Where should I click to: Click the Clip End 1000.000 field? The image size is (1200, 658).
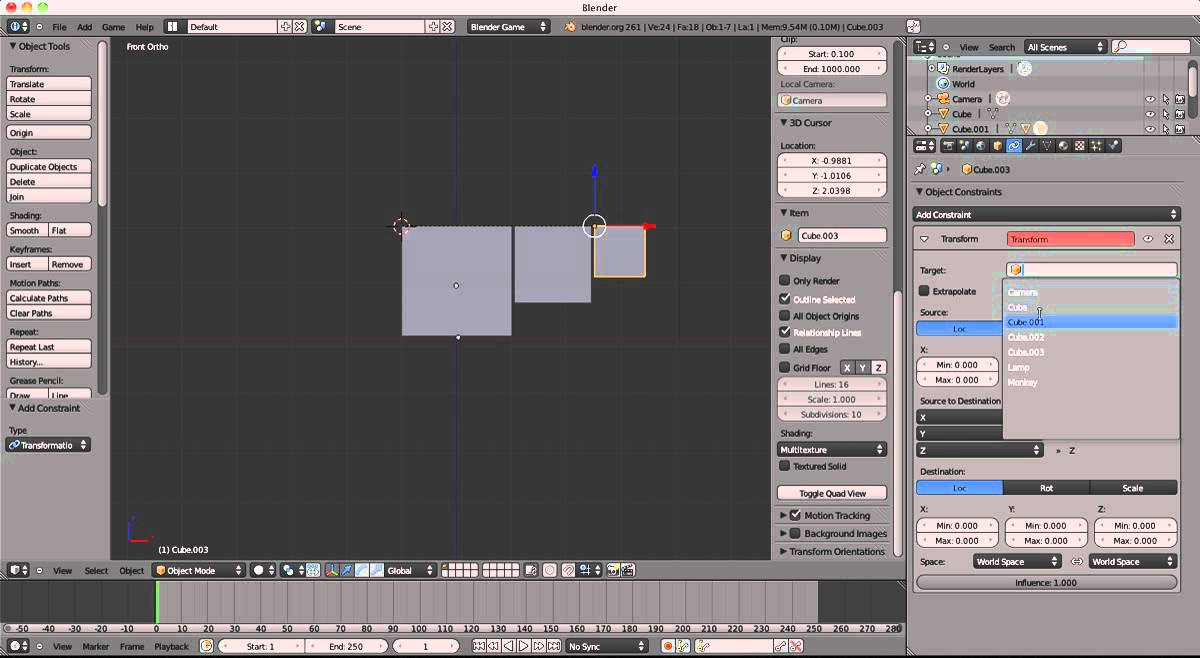tap(832, 69)
